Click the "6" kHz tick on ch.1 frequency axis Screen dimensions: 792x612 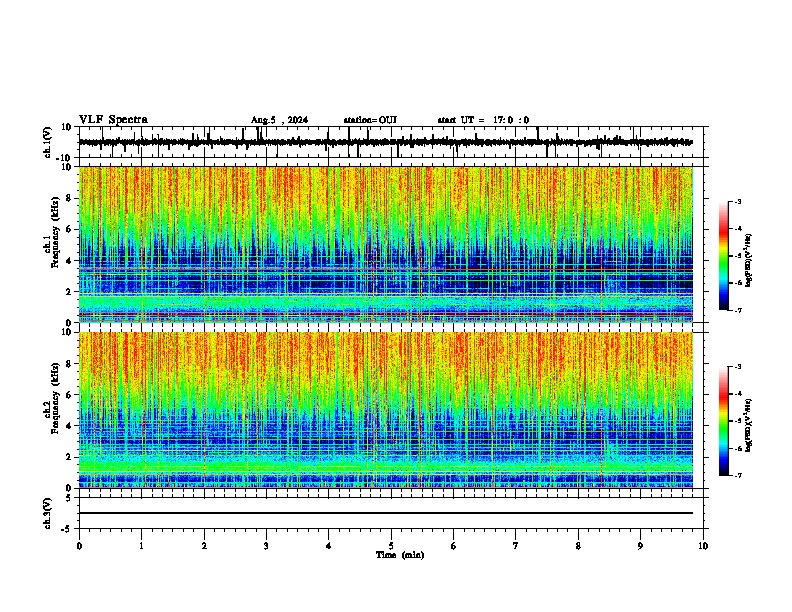71,230
